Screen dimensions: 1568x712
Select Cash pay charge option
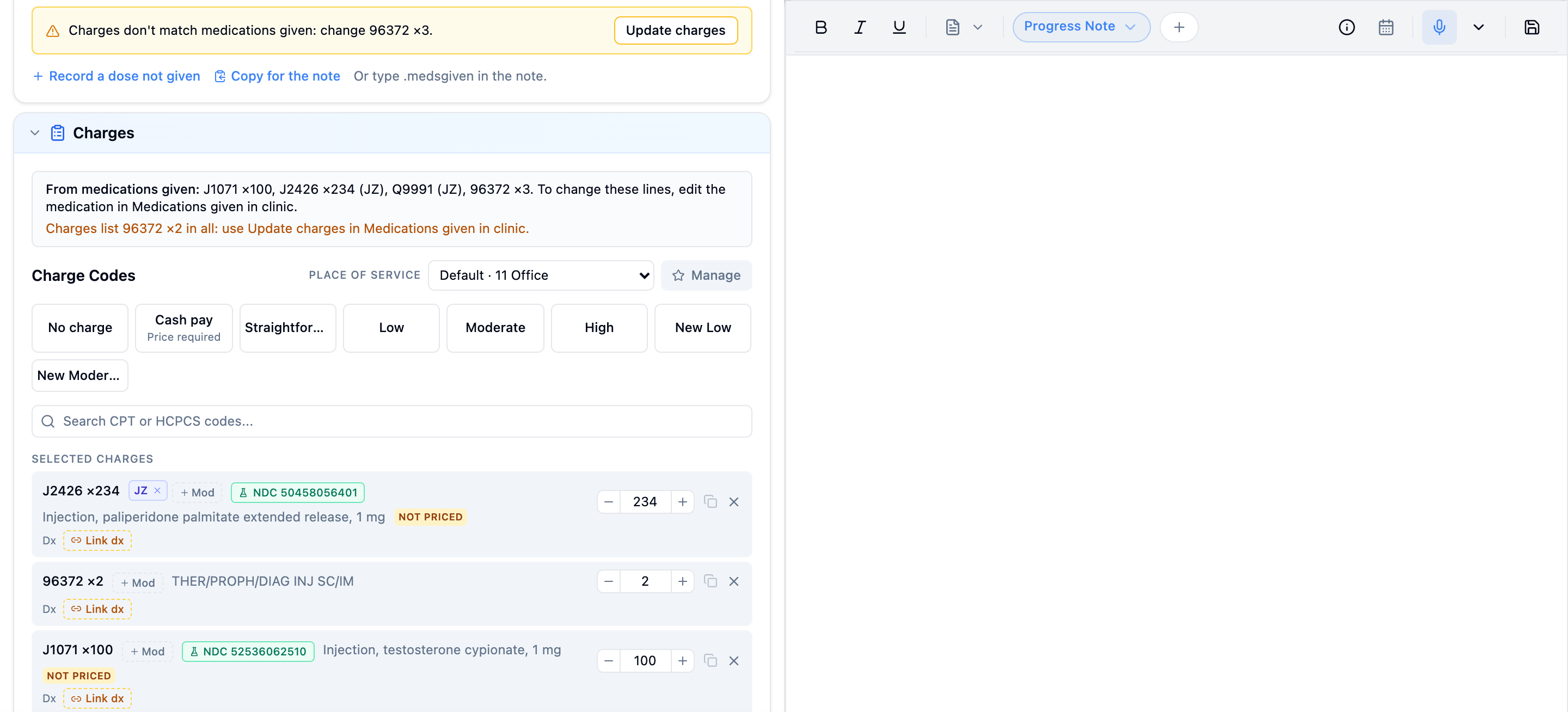183,327
